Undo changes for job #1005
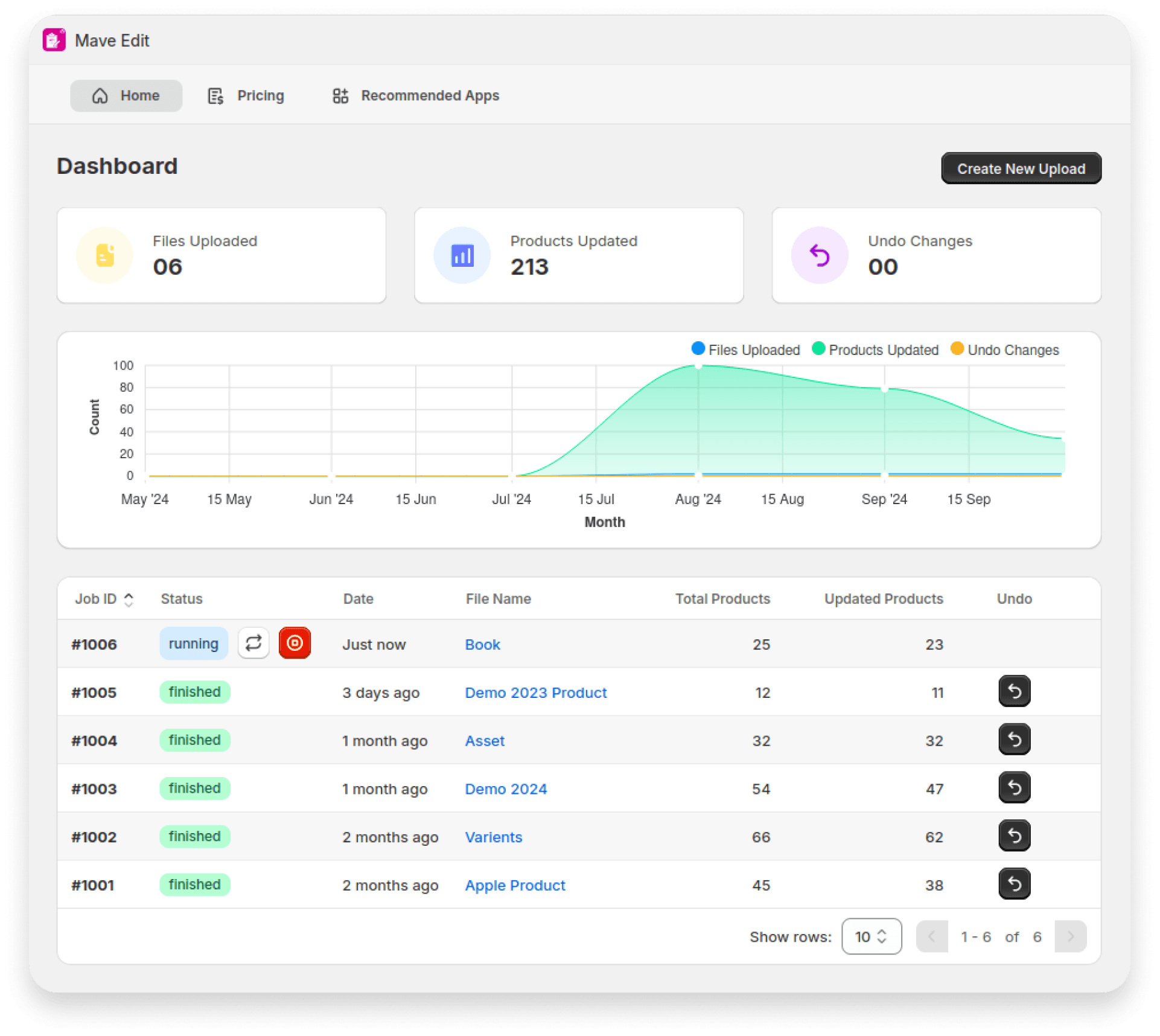This screenshot has width=1160, height=1036. tap(1014, 691)
